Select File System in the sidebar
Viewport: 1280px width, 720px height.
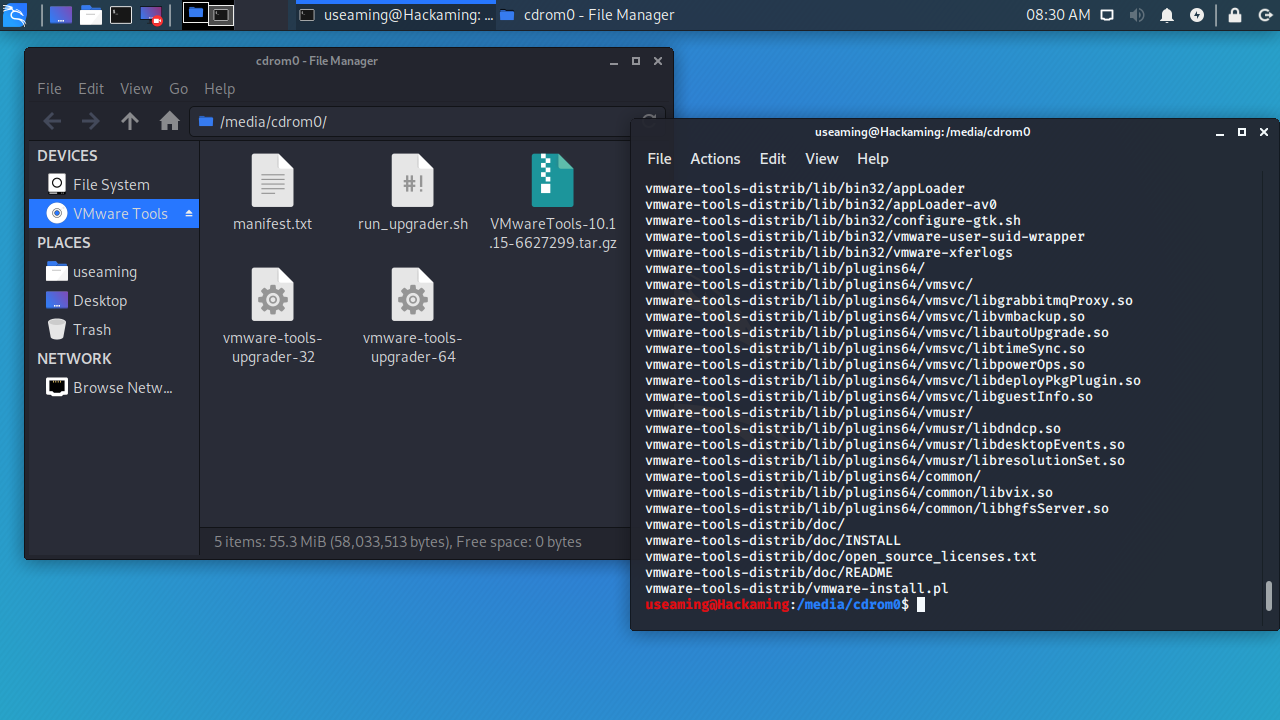(x=114, y=184)
